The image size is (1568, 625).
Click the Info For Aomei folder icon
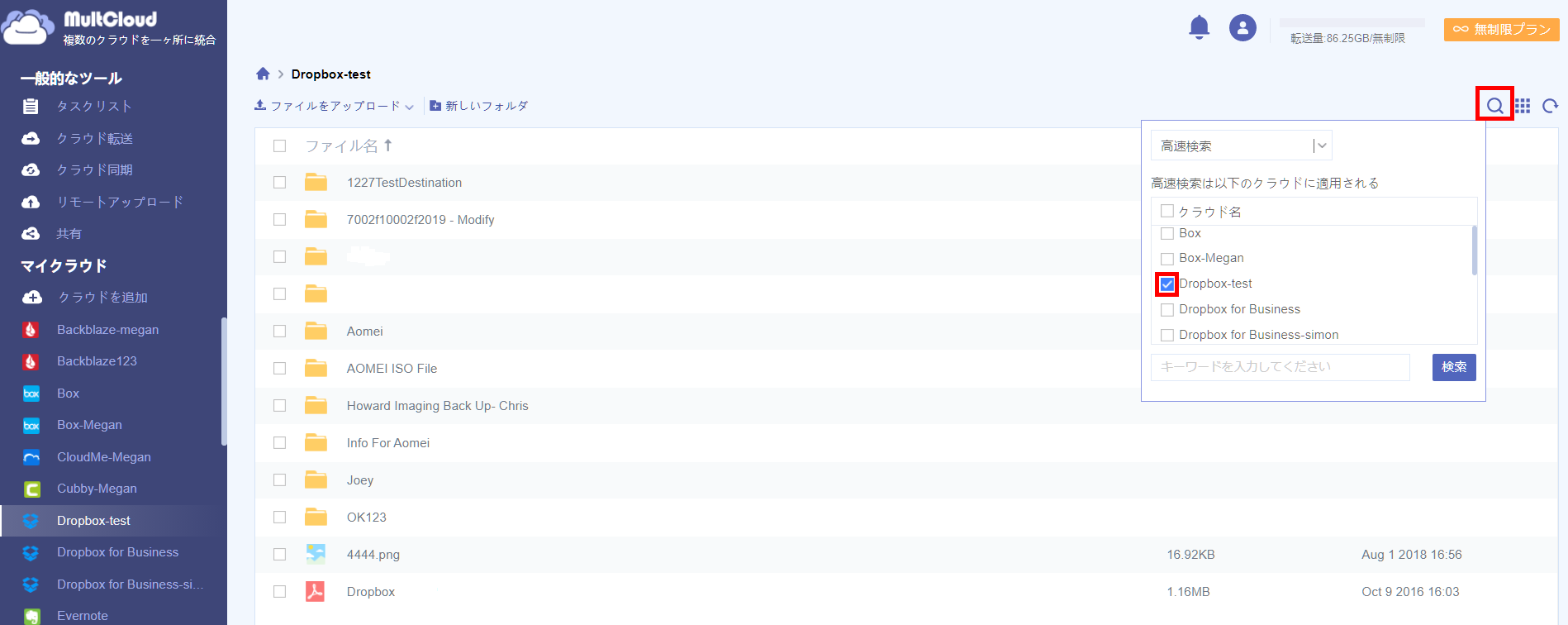pyautogui.click(x=316, y=442)
